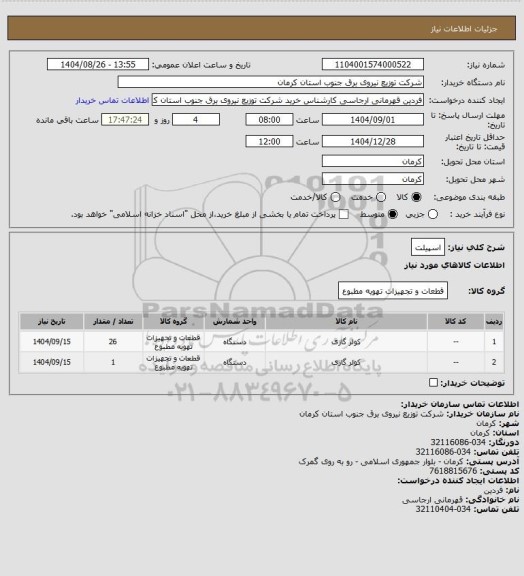524x576 pixels.
Task: Choose the متوسط purchase type radio
Action: pos(393,214)
